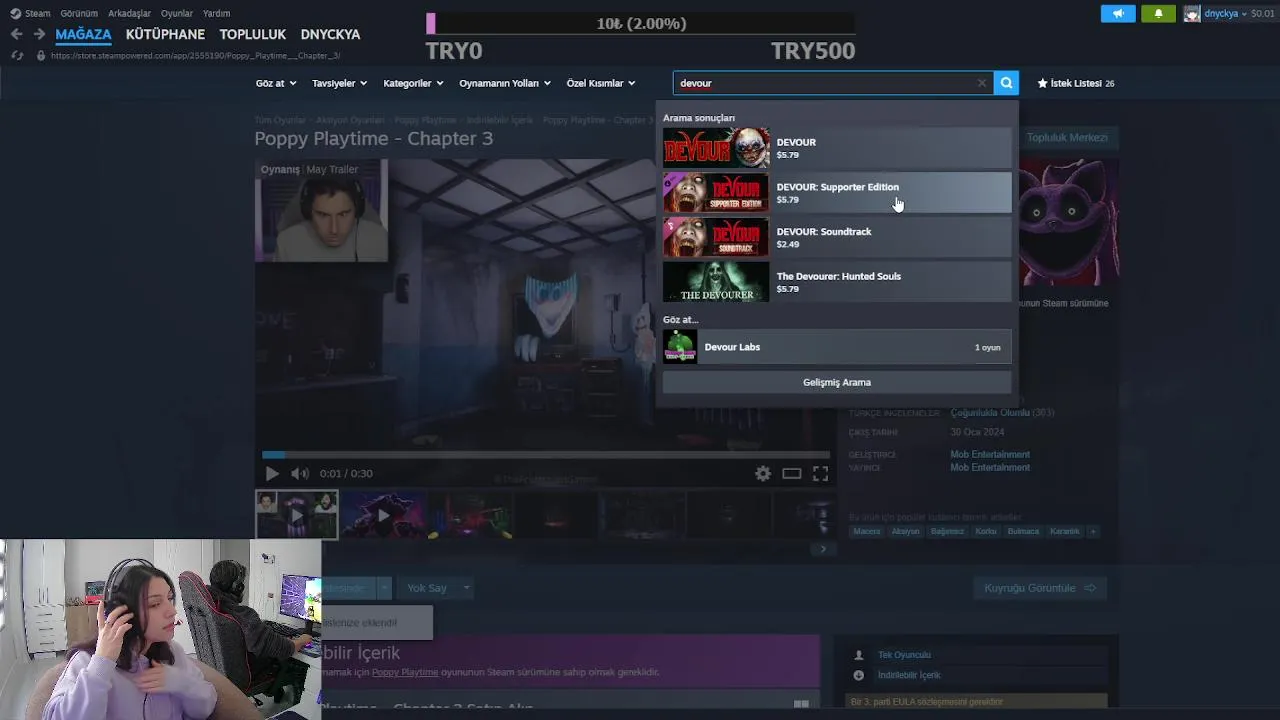Mute the trailer volume
Image resolution: width=1280 pixels, height=720 pixels.
(300, 474)
